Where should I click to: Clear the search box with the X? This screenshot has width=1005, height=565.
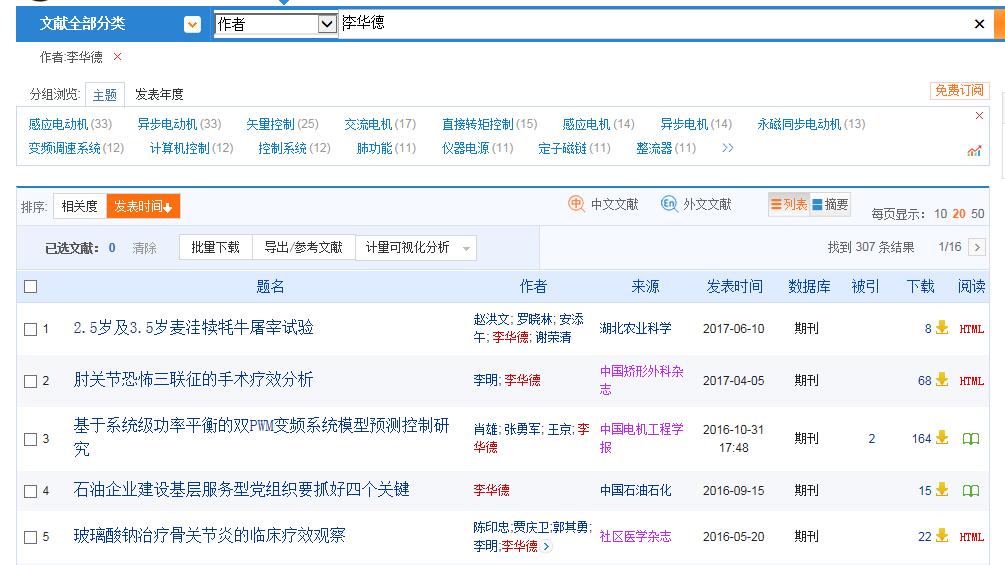coord(979,24)
